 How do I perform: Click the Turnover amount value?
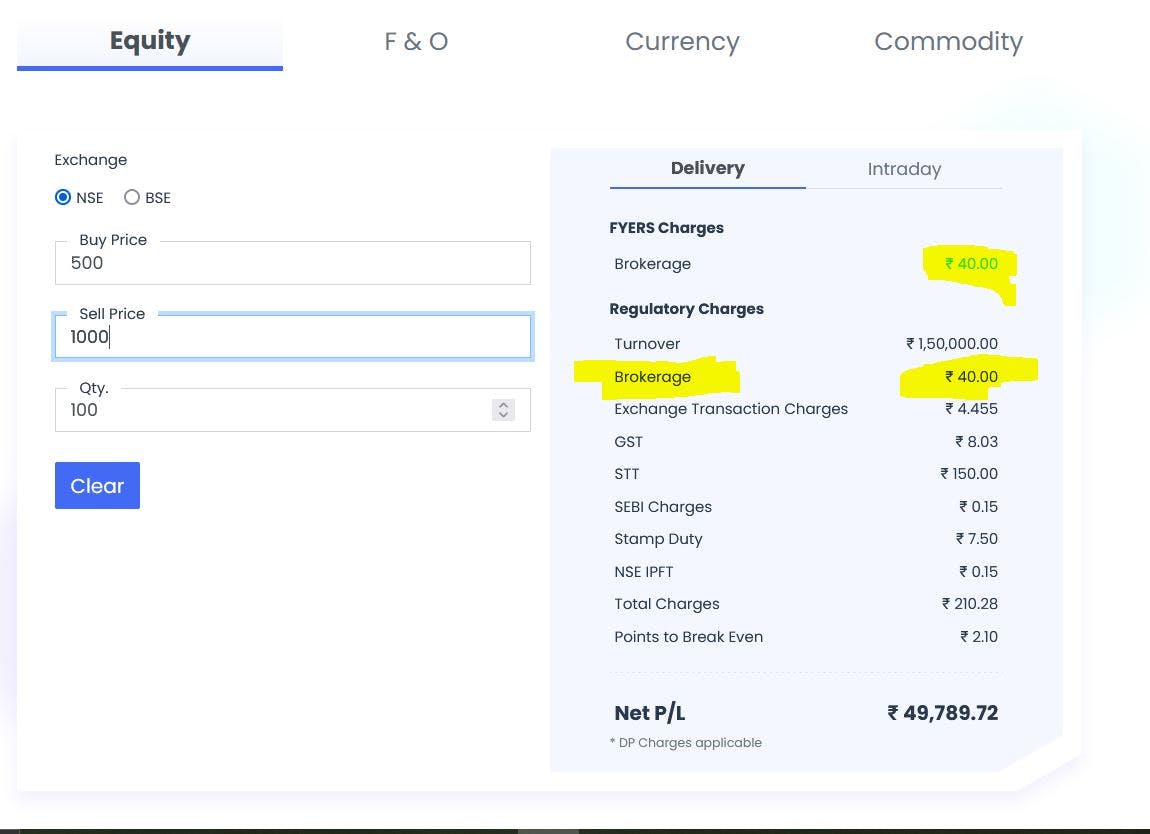(951, 344)
